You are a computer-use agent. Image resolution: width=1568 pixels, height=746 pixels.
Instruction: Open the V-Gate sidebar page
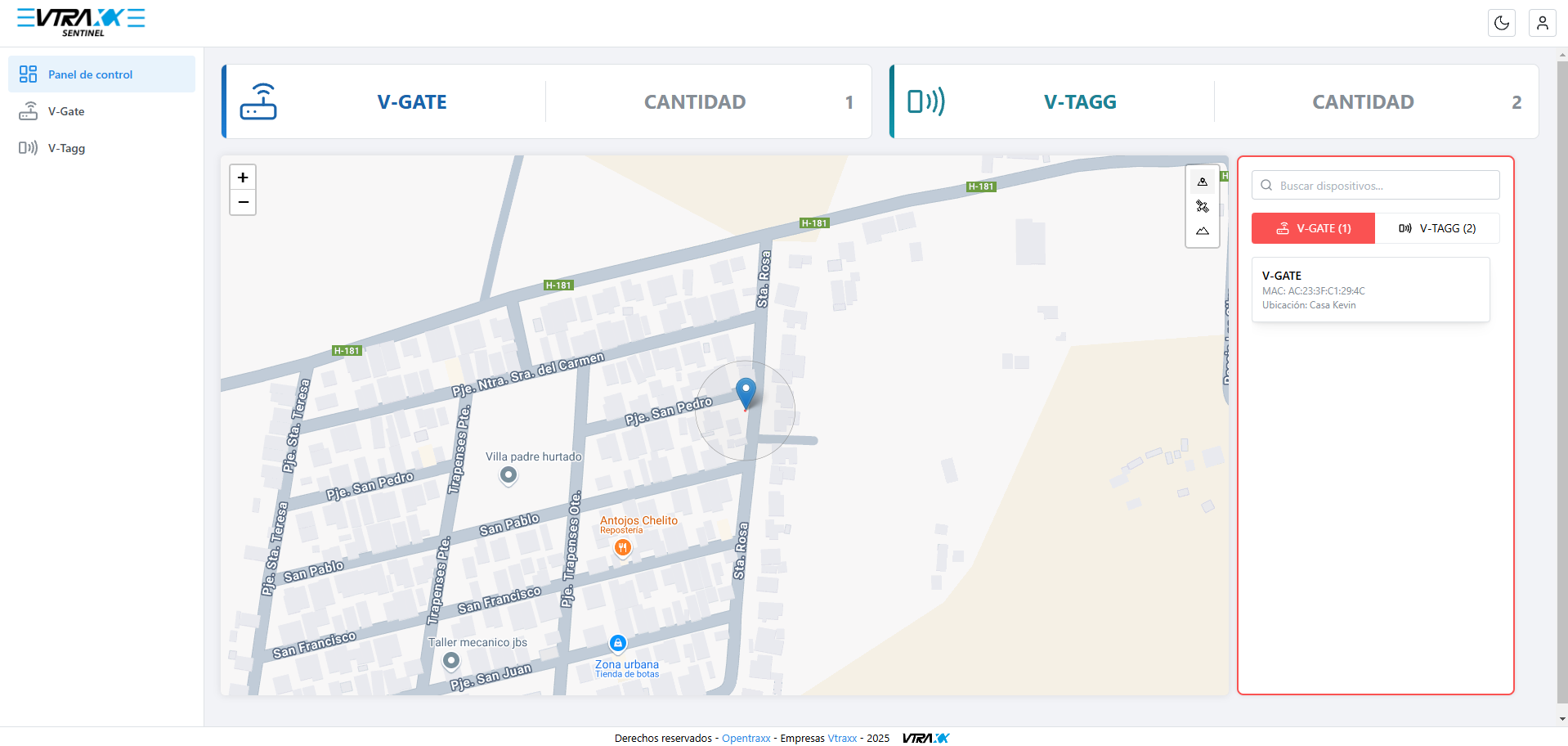pos(101,111)
